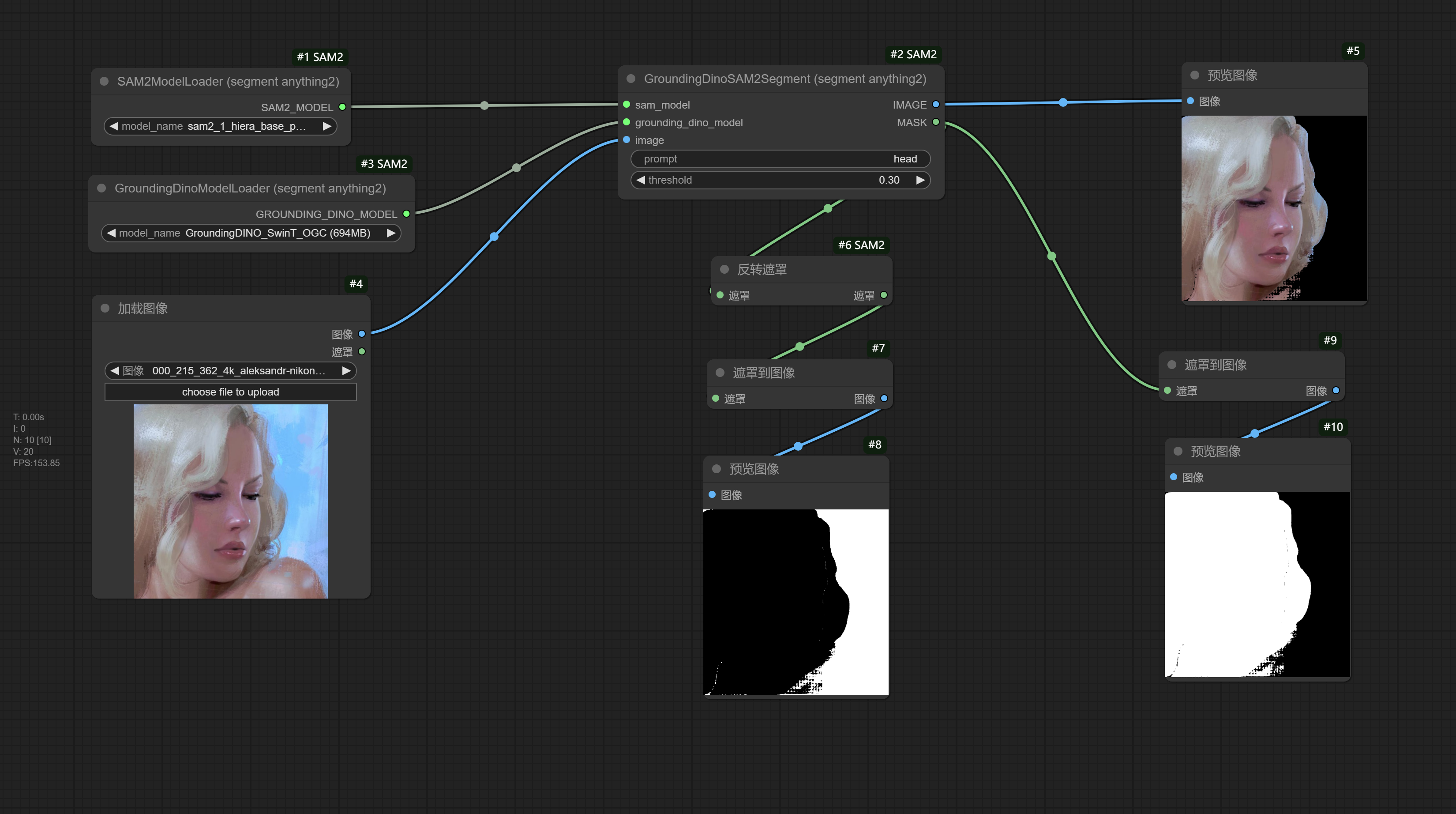This screenshot has height=814, width=1456.
Task: Click the GROUNDING_DINO_MODEL output socket
Action: coord(406,214)
